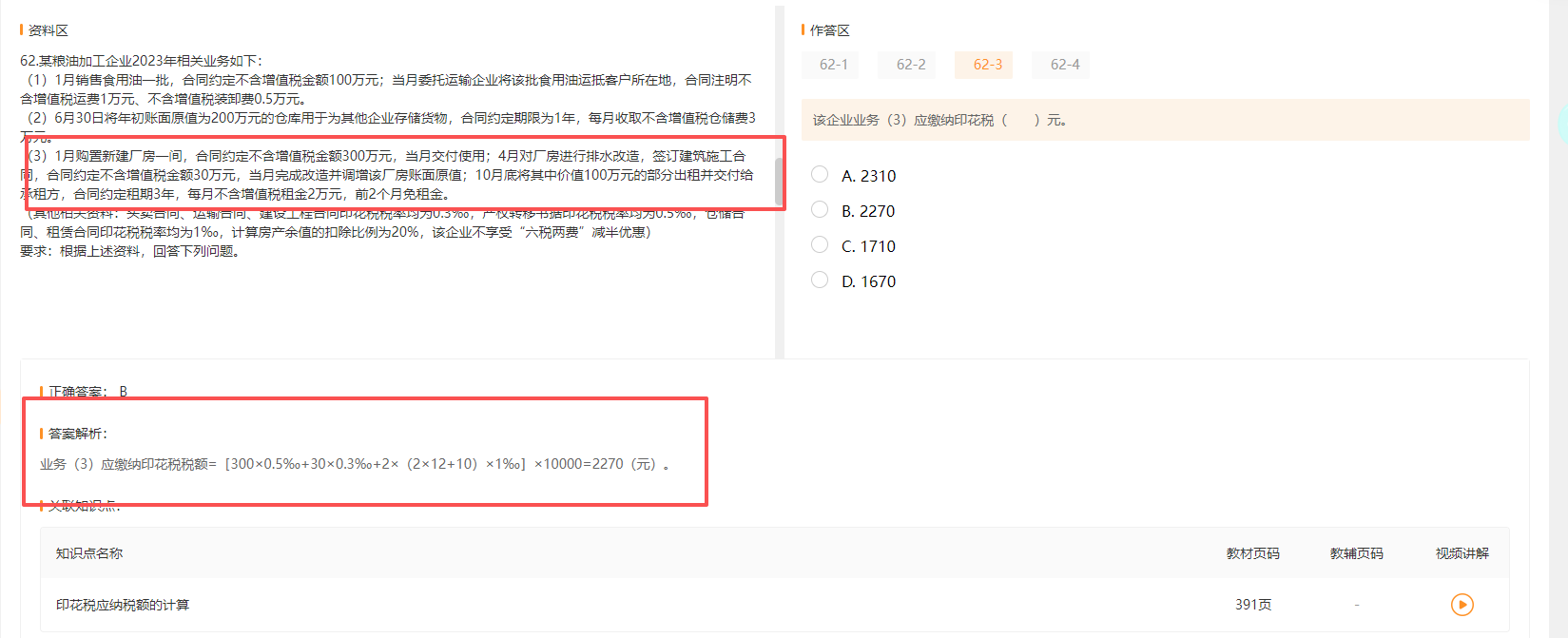
Task: Click the 教材页码 column header
Action: coord(1252,553)
